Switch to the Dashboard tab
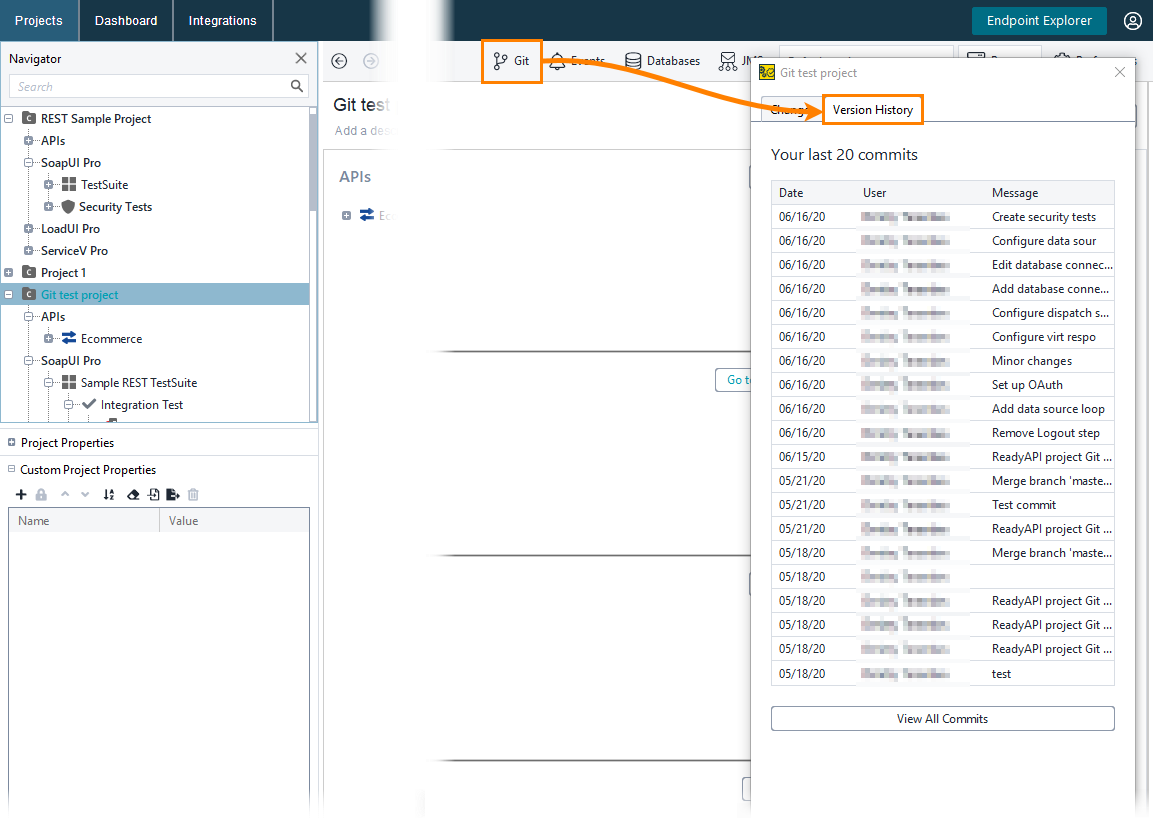The image size is (1153, 819). 126,21
